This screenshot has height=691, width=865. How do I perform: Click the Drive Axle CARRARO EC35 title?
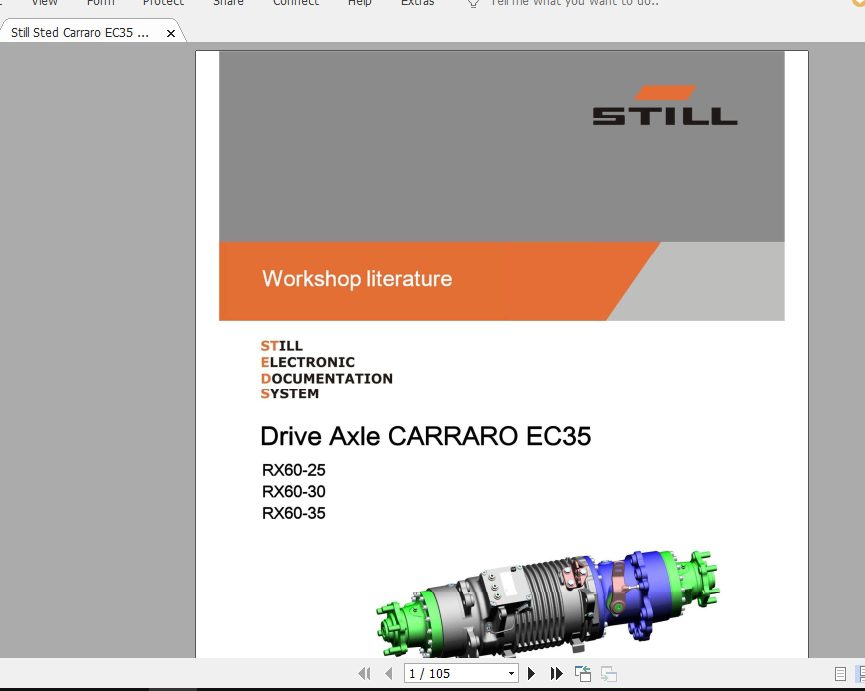[x=425, y=436]
